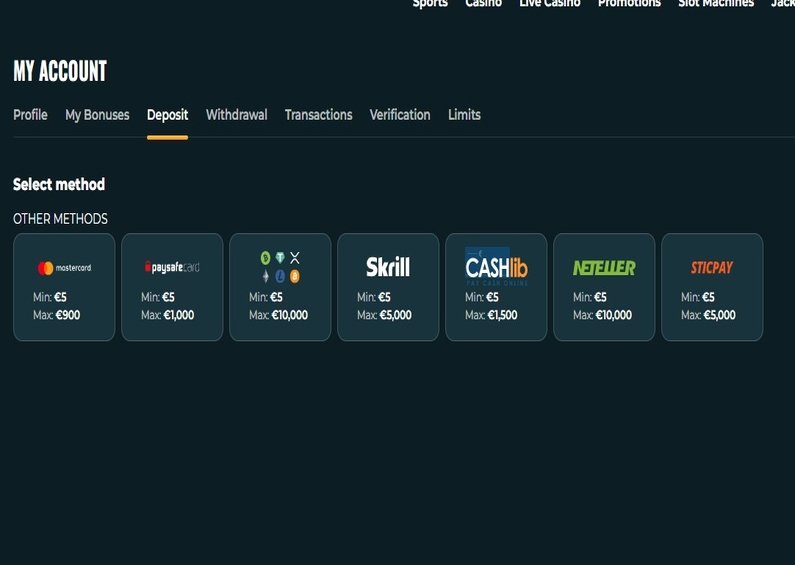Screen dimensions: 795x565
Task: Choose the CASHlib deposit method
Action: [x=496, y=287]
